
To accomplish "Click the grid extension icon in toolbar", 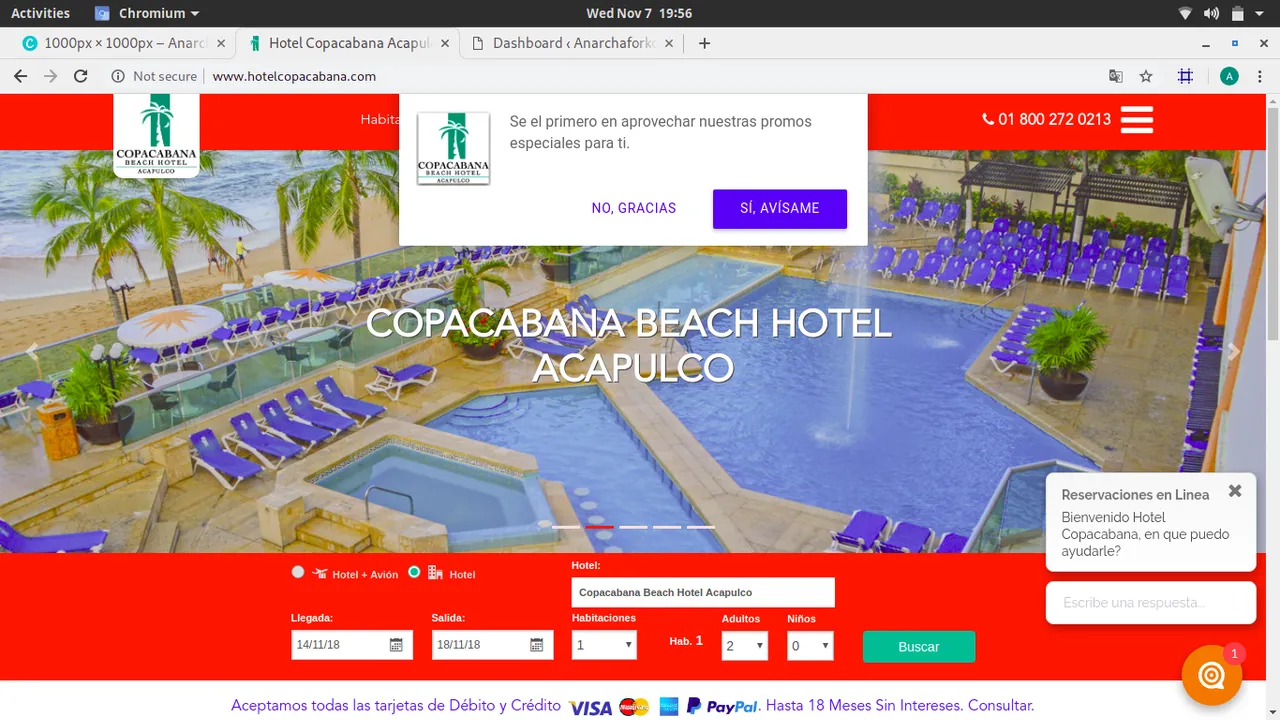I will [x=1185, y=76].
